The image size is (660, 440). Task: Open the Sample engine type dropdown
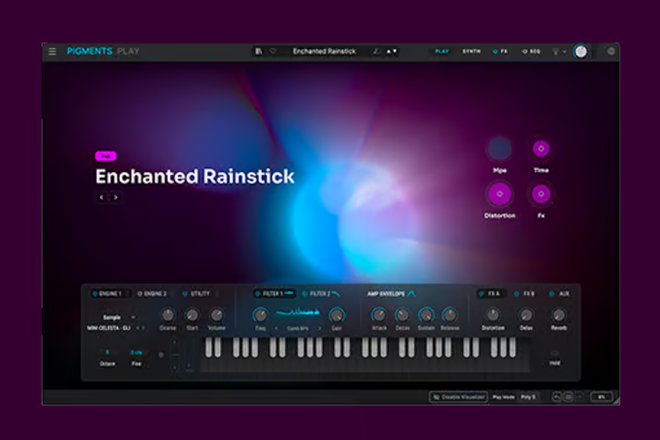point(119,317)
